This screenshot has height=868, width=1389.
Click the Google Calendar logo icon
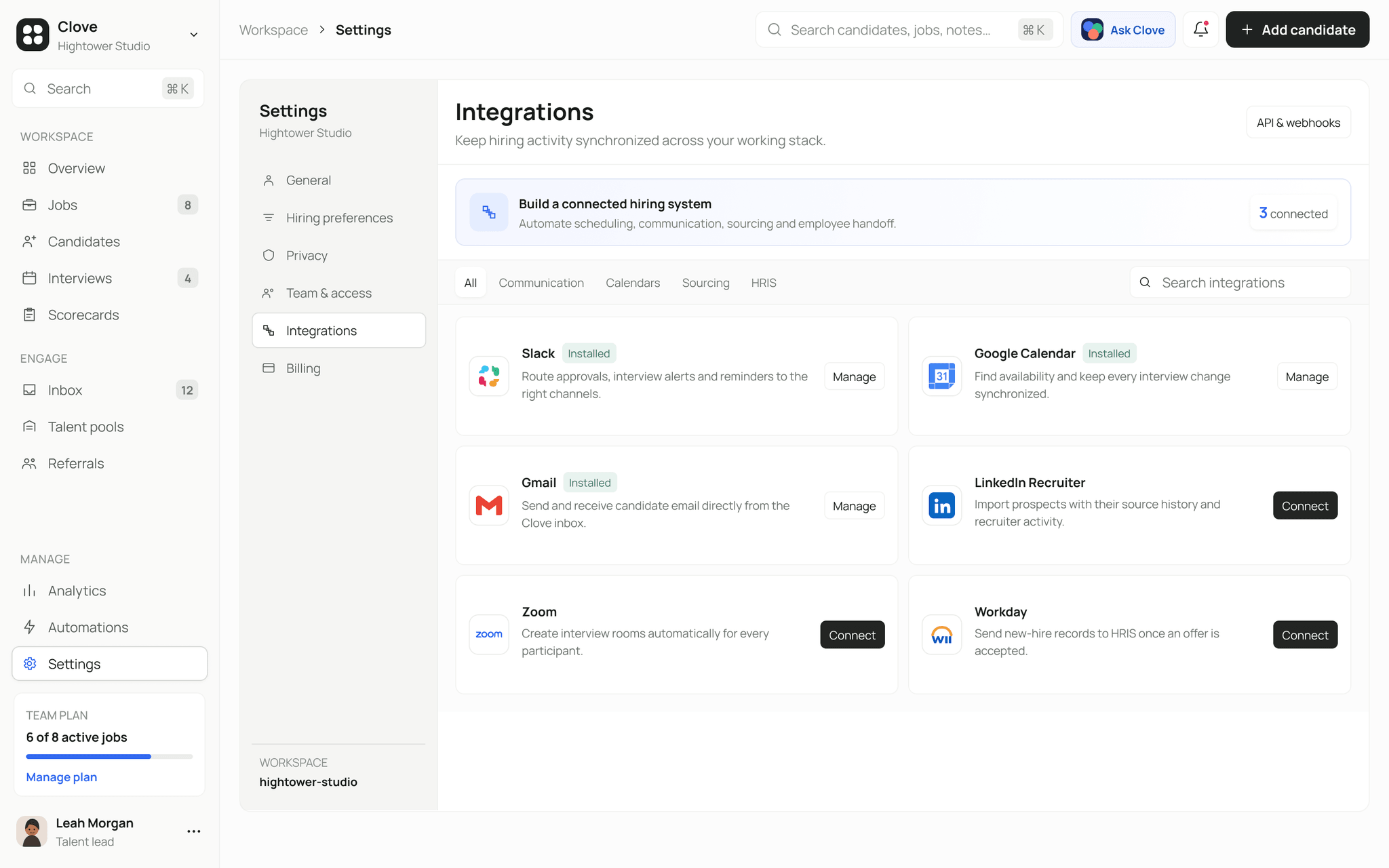(x=941, y=376)
